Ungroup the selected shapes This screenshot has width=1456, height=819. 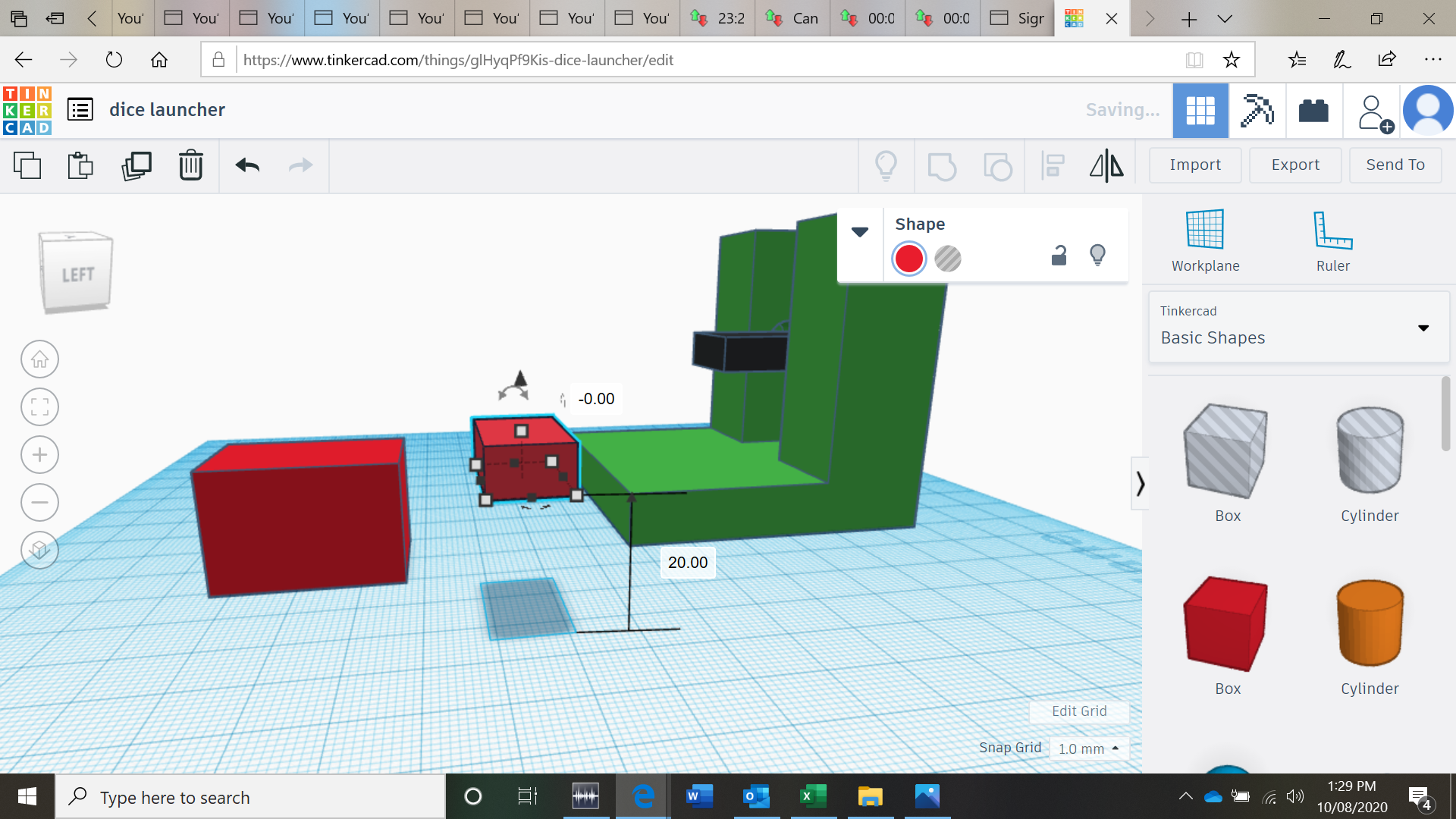(997, 165)
